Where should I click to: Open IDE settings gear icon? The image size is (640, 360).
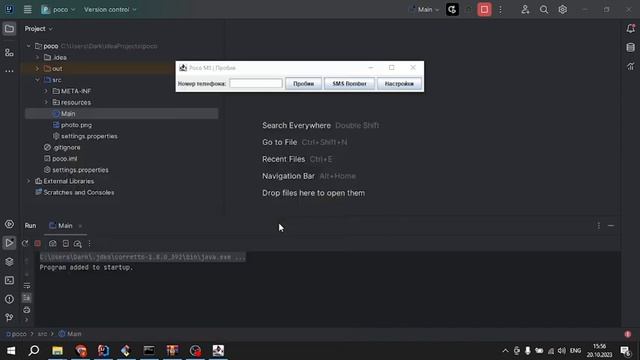coord(562,9)
